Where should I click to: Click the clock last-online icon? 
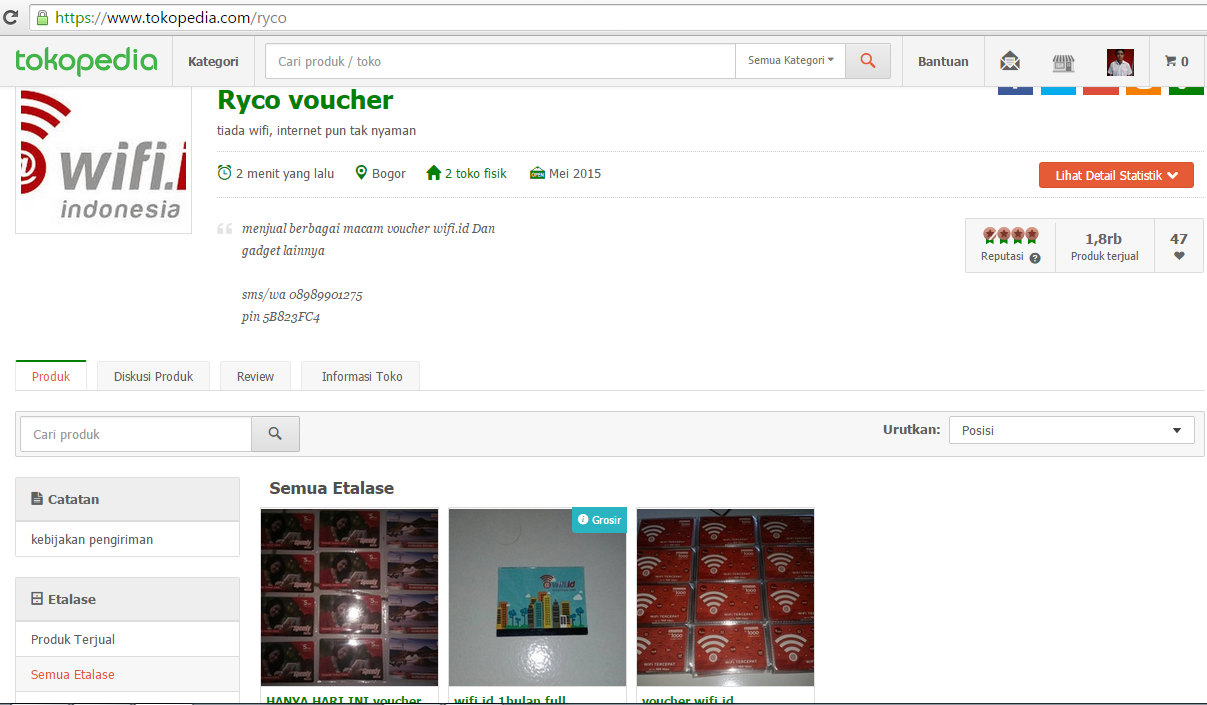pos(224,173)
